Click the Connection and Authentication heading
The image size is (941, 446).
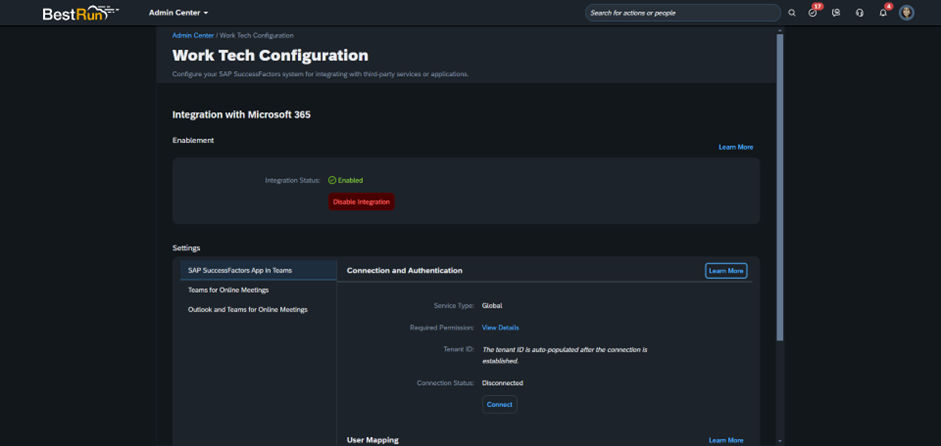(x=404, y=271)
